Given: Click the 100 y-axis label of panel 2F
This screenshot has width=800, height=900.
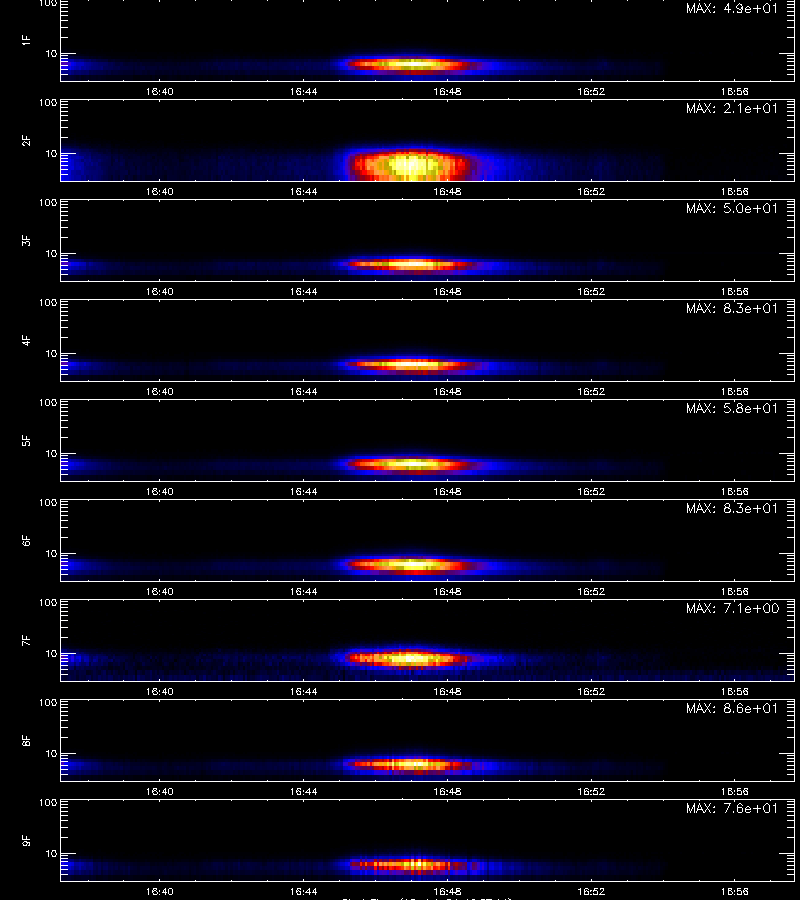Looking at the screenshot, I should [x=48, y=103].
